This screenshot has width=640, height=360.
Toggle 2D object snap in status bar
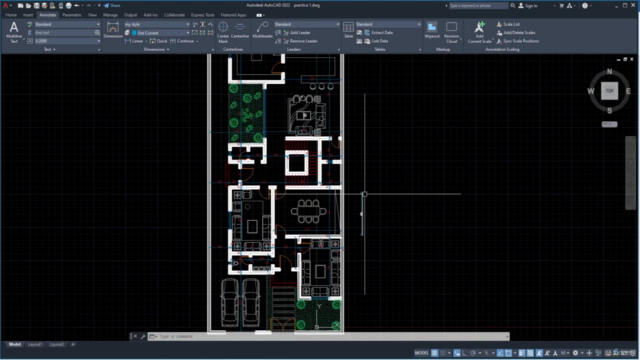point(508,353)
